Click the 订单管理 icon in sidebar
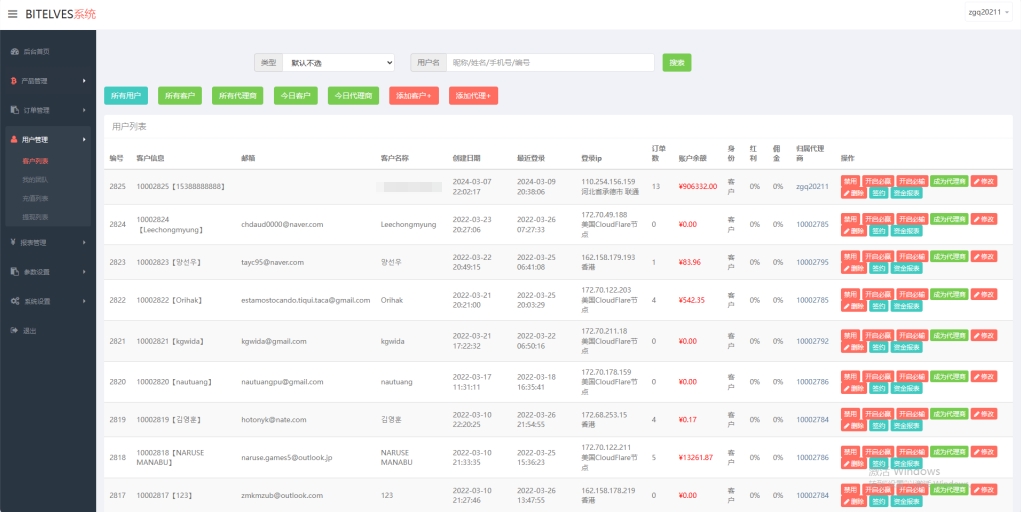 tap(14, 110)
